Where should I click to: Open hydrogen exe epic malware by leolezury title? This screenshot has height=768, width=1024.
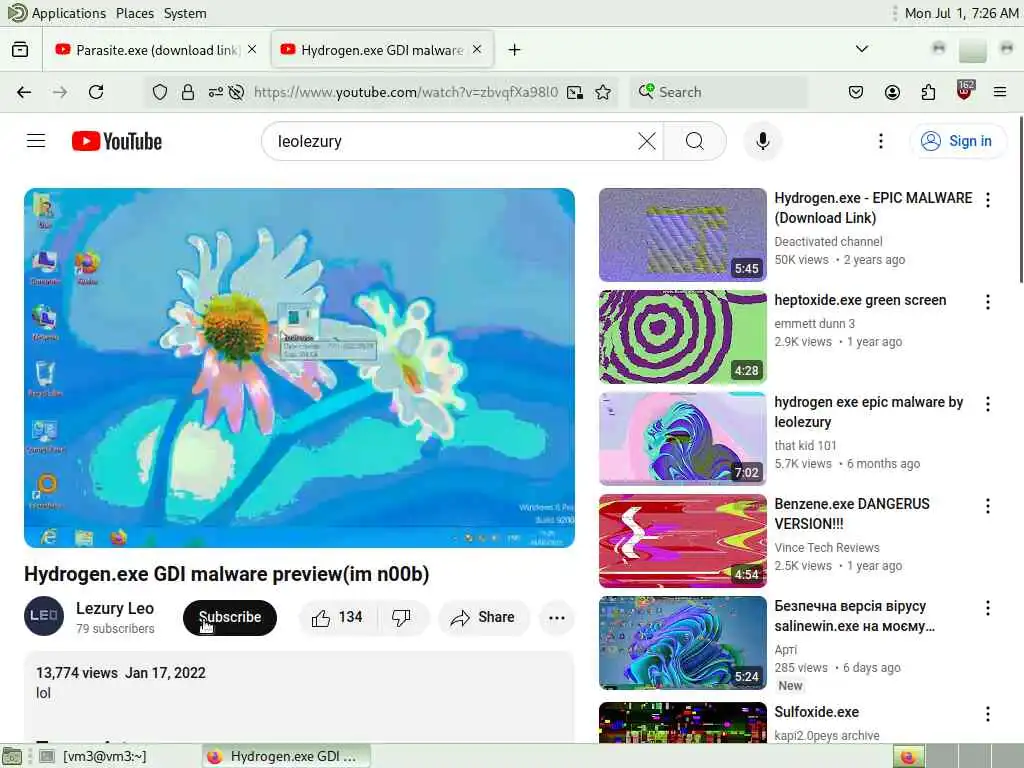[x=869, y=411]
